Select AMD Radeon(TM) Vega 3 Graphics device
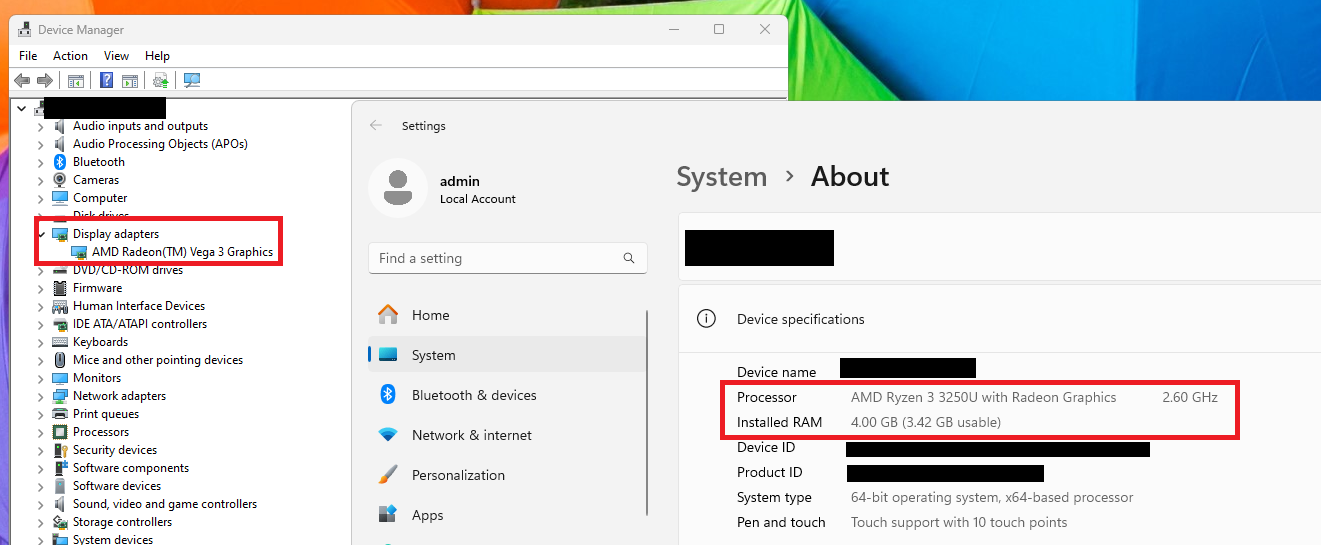Image resolution: width=1321 pixels, height=545 pixels. (x=182, y=252)
